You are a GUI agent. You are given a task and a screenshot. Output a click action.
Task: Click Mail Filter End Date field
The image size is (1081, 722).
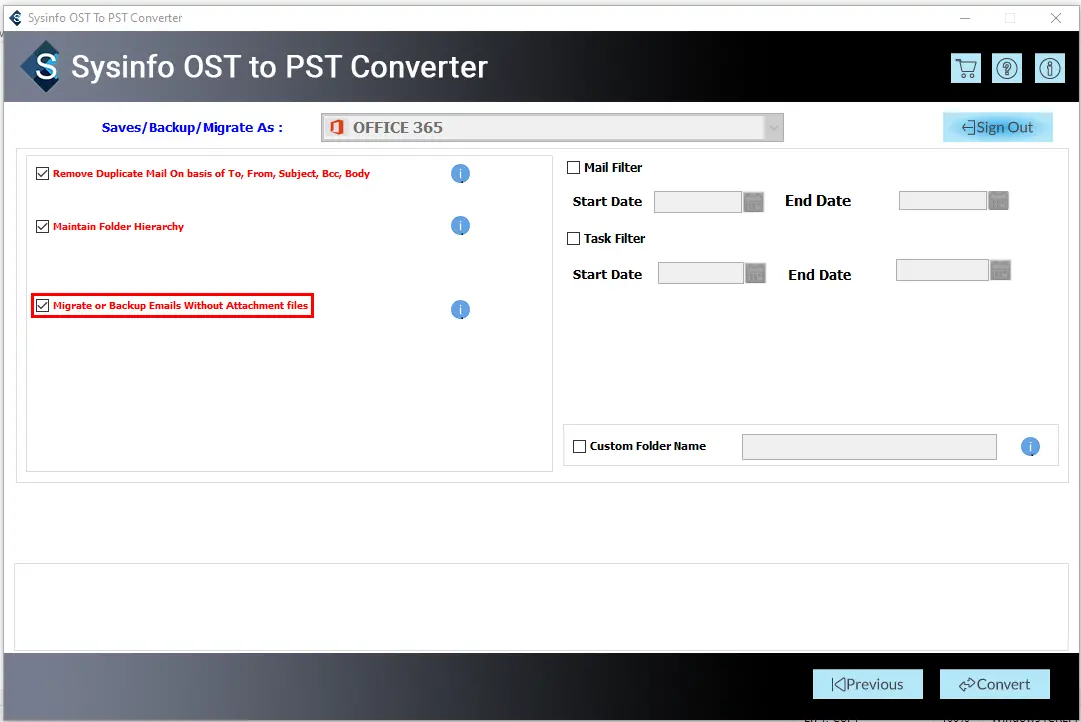click(942, 201)
